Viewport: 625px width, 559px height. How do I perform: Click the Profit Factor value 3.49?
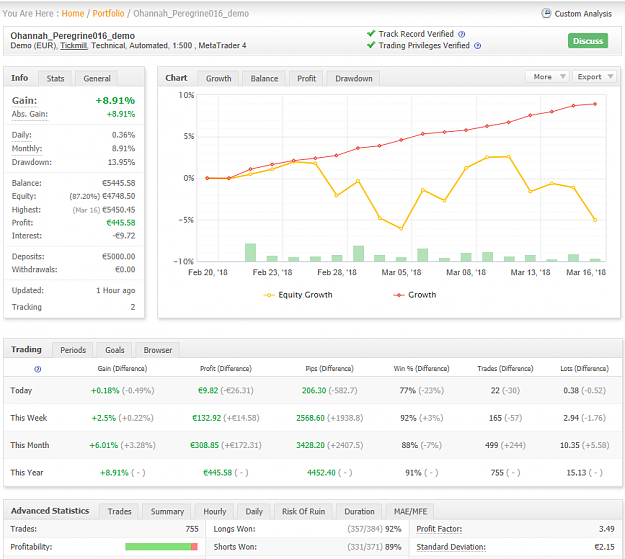[x=606, y=529]
